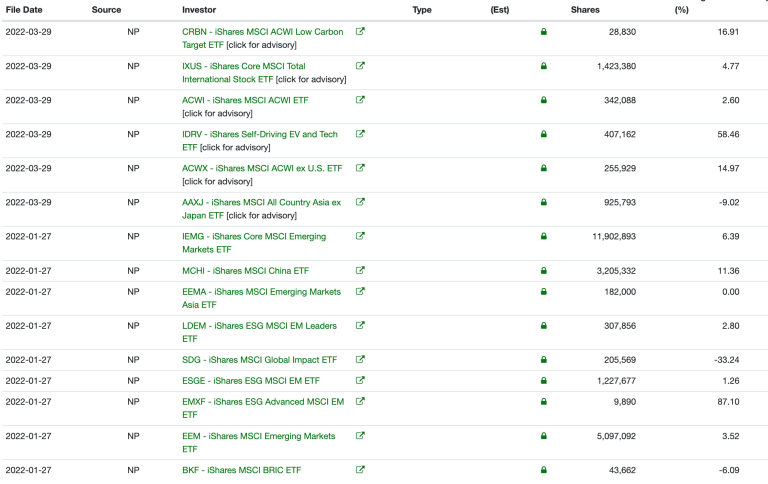Open MCHI iShares MSCI China ETF link
768x484 pixels.
[245, 271]
